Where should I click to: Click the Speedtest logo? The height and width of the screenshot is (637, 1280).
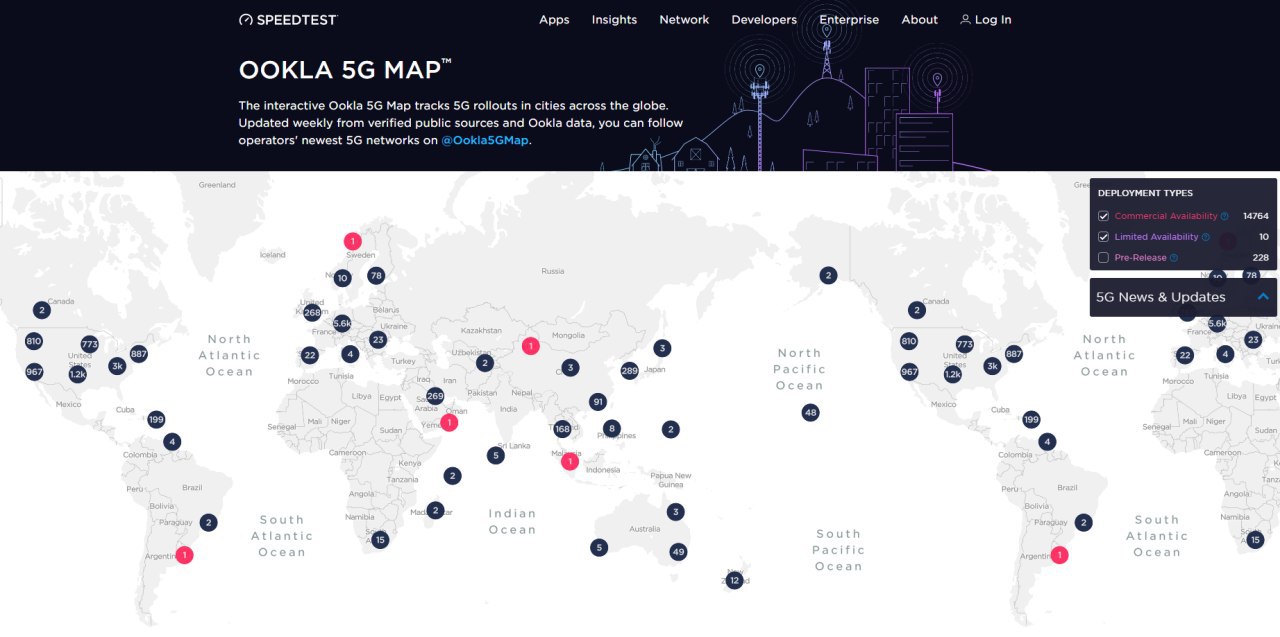point(288,20)
